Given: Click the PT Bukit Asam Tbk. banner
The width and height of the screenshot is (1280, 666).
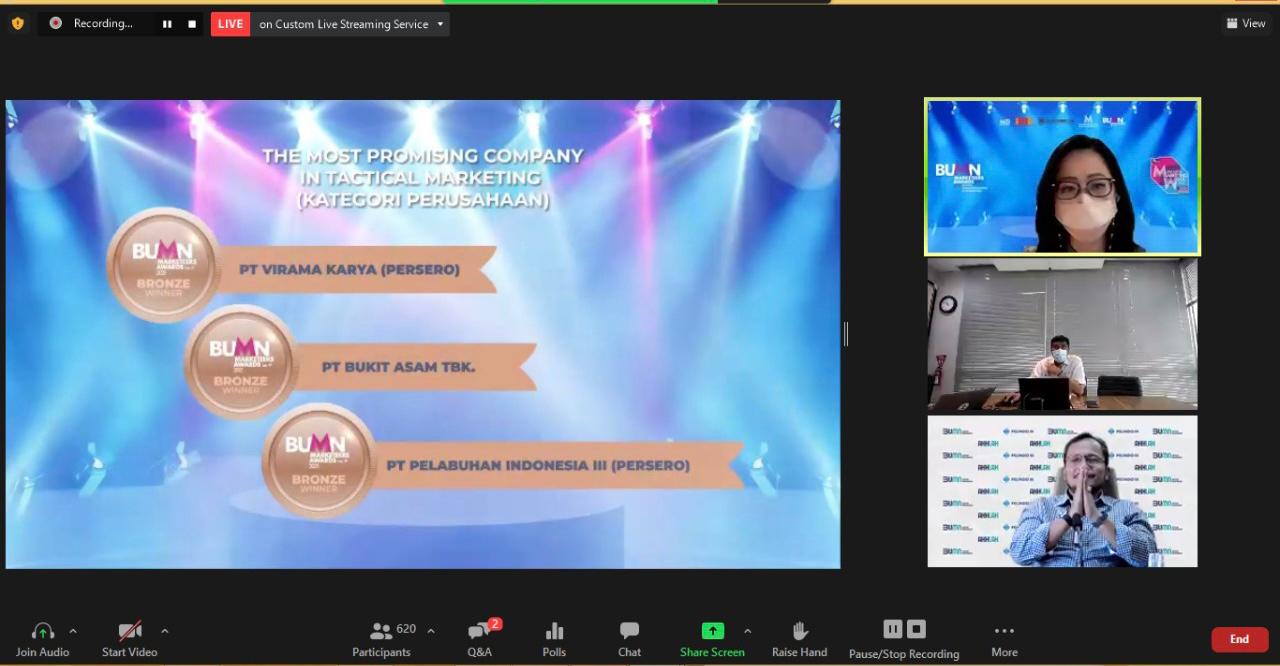Looking at the screenshot, I should [415, 367].
